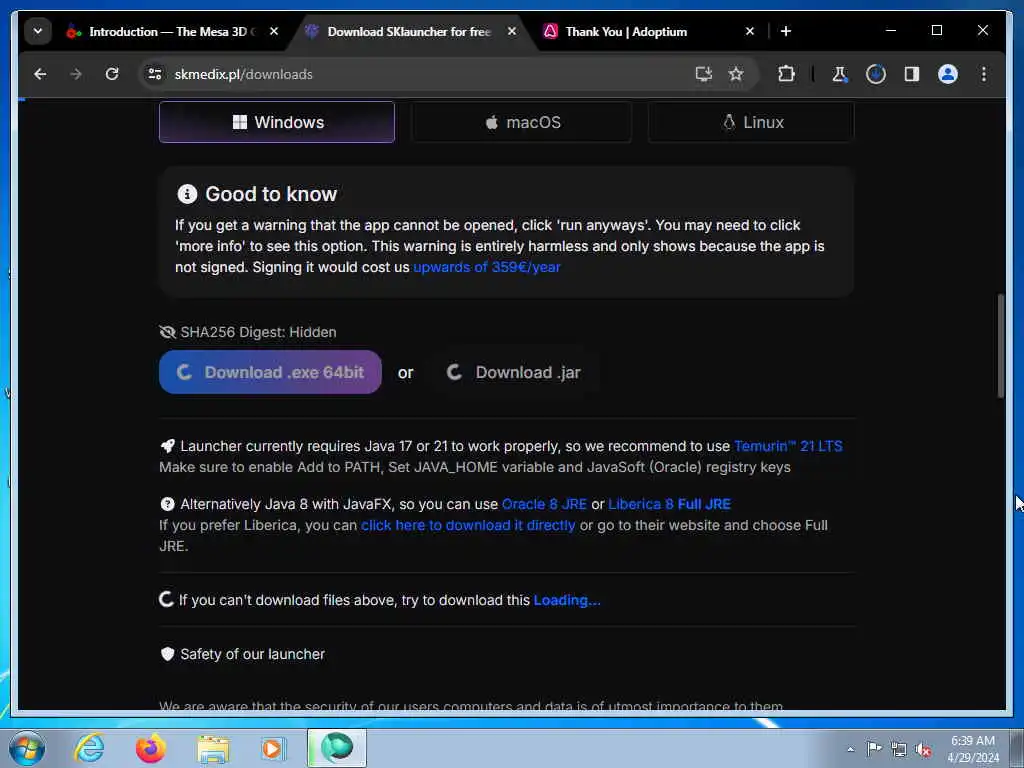Toggle the browser side panel

[x=912, y=74]
